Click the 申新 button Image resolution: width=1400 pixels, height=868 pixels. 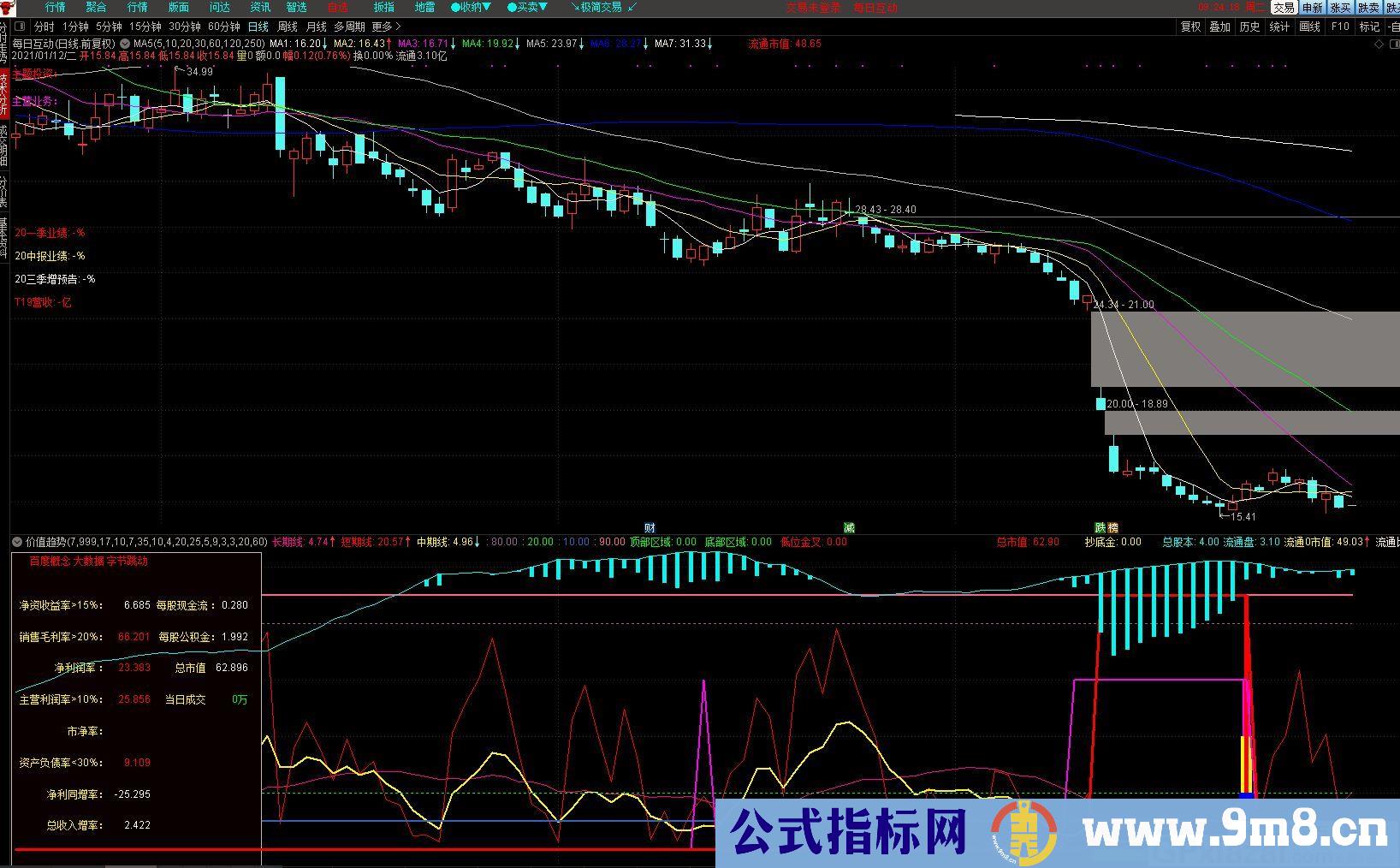point(1311,7)
